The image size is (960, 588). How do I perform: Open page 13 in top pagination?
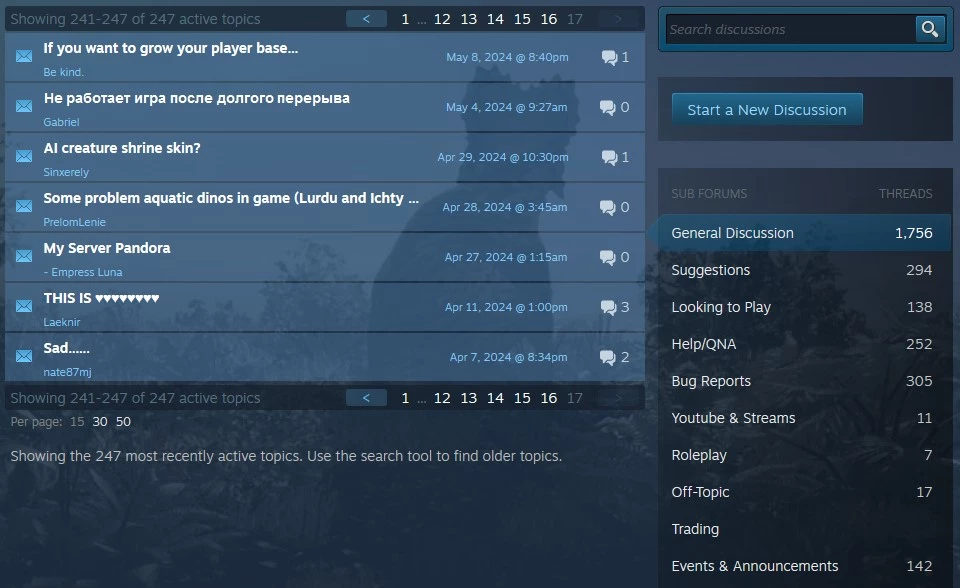pos(468,19)
